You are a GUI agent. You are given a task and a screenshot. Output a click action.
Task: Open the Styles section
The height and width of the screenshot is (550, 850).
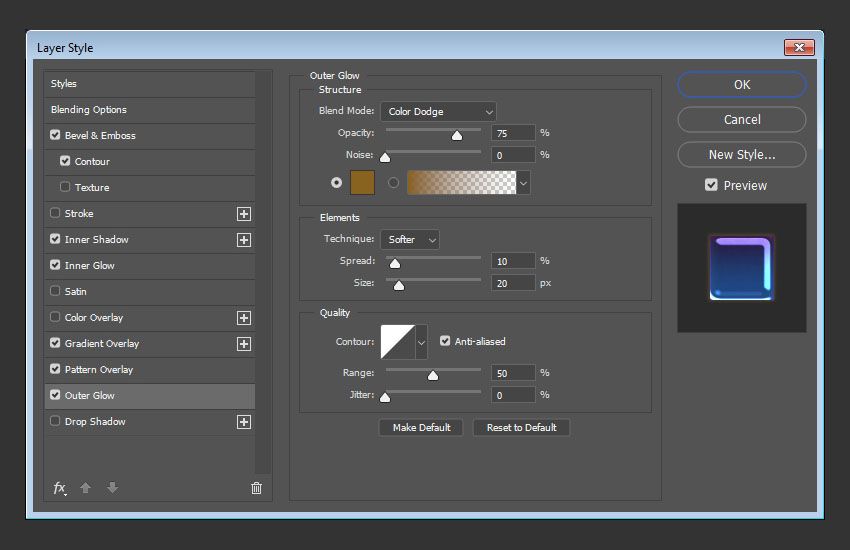(149, 84)
